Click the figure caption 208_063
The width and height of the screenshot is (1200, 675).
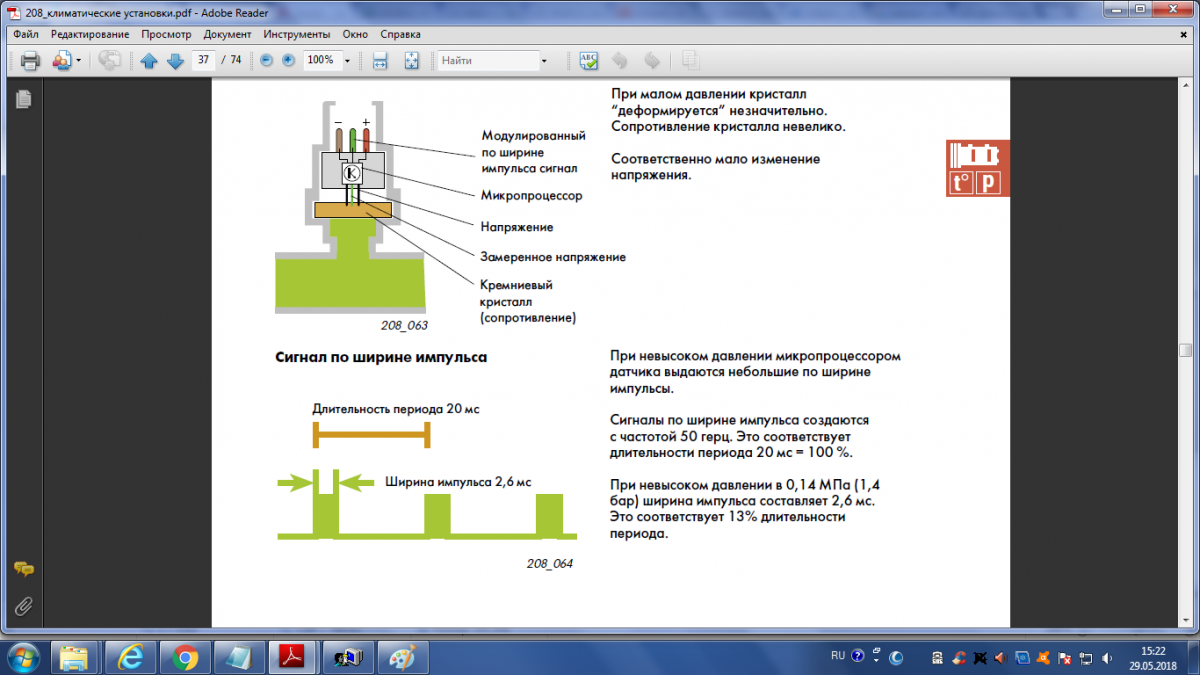coord(404,326)
